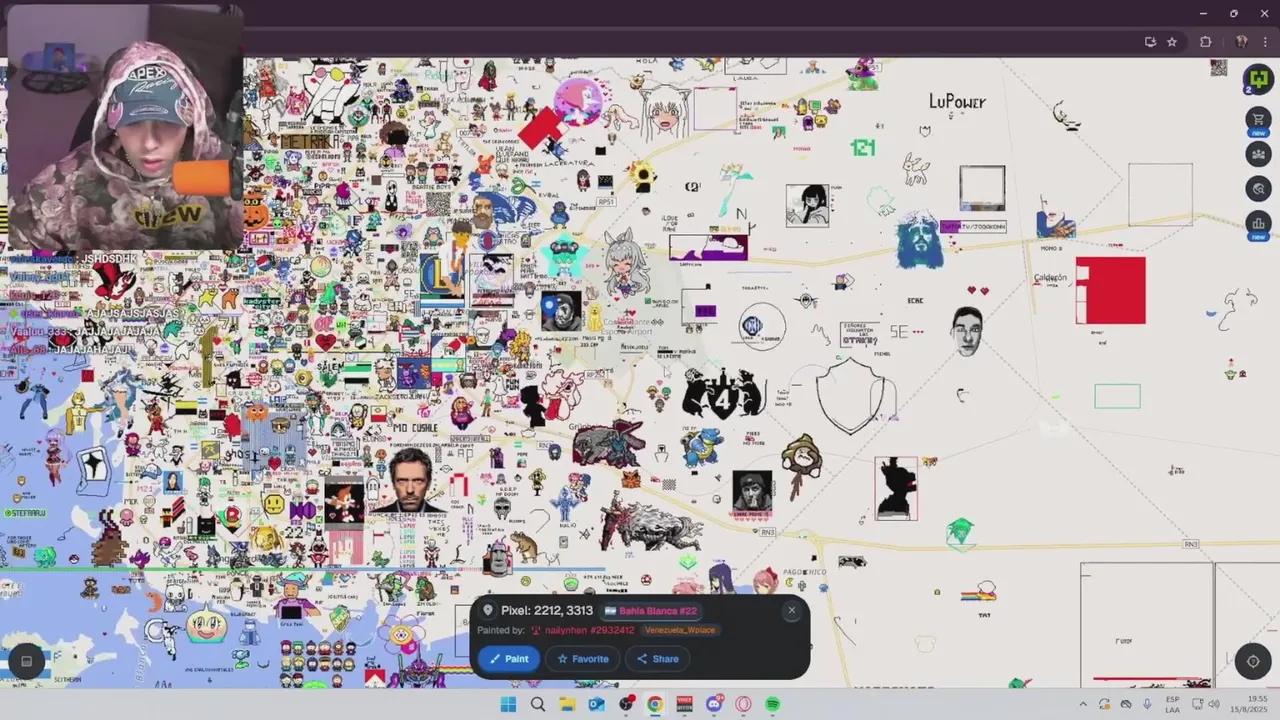The width and height of the screenshot is (1280, 720).
Task: Open Opera GX from the taskbar
Action: tap(743, 704)
